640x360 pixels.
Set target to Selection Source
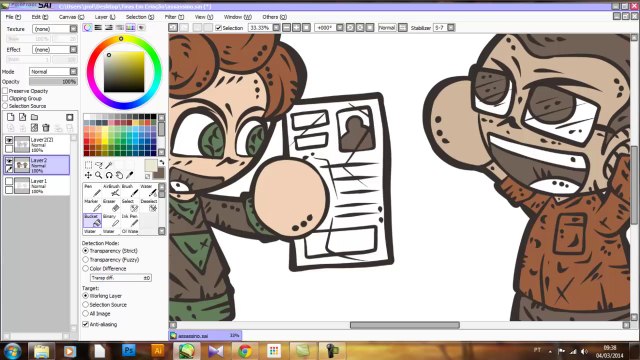point(86,304)
